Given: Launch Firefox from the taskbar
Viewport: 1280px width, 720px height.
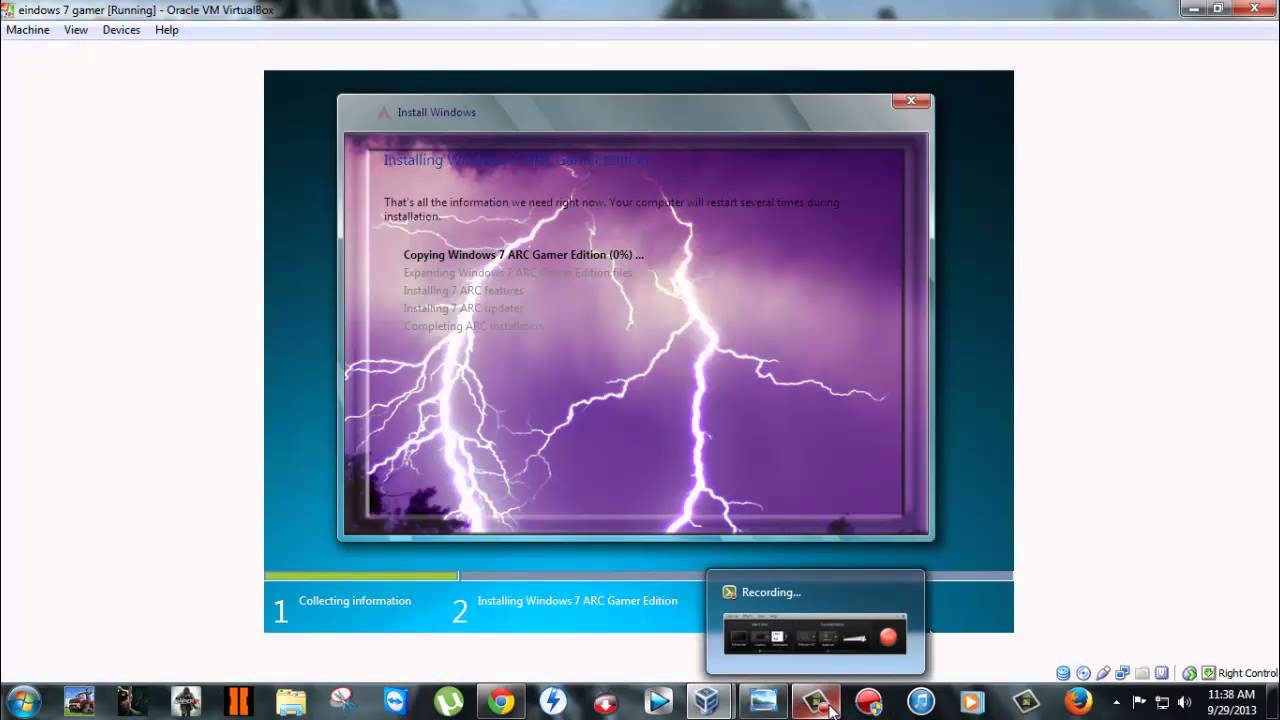Looking at the screenshot, I should tap(1078, 702).
